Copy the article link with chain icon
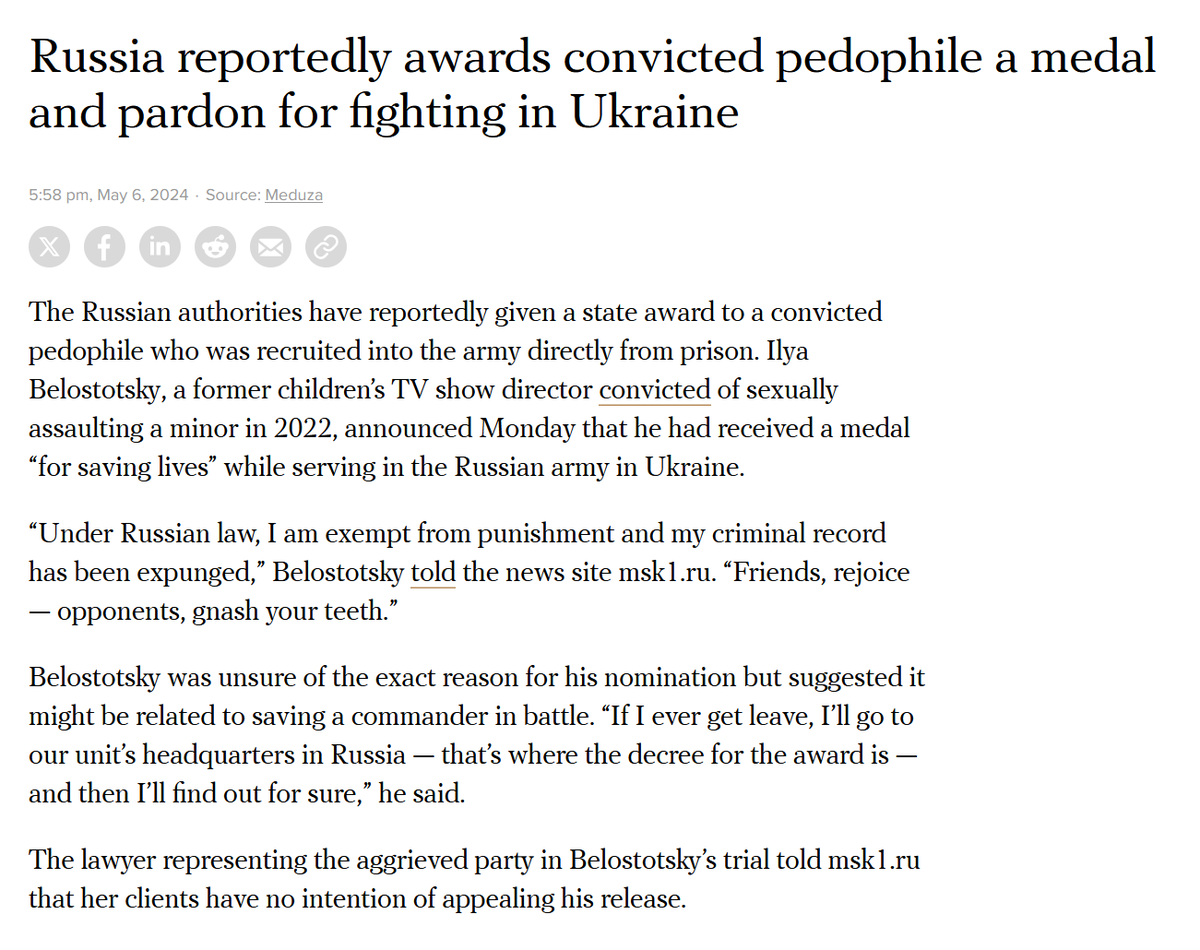The width and height of the screenshot is (1200, 950). click(325, 247)
